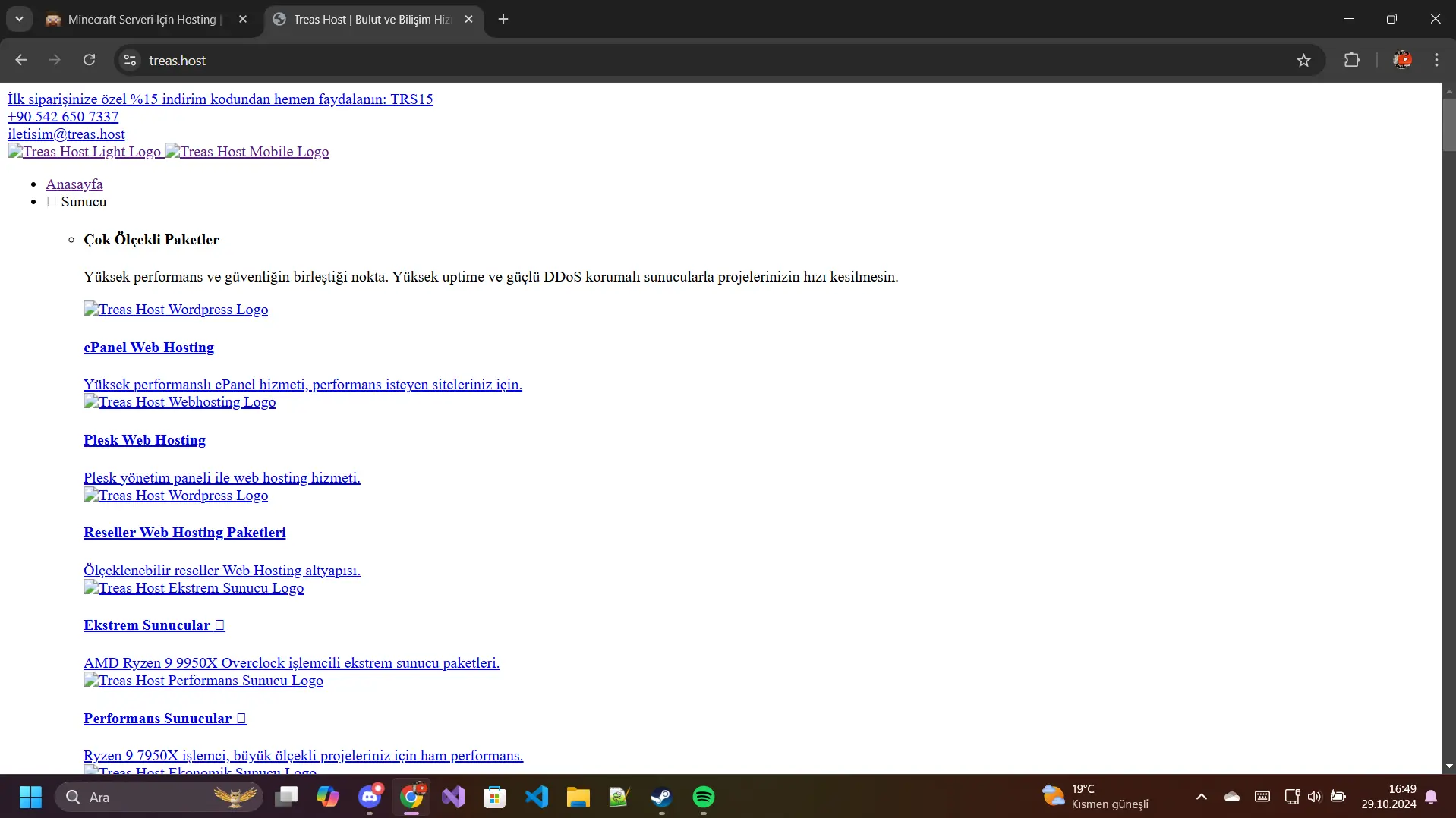Image resolution: width=1456 pixels, height=818 pixels.
Task: Open the tab search dropdown
Action: [x=19, y=19]
